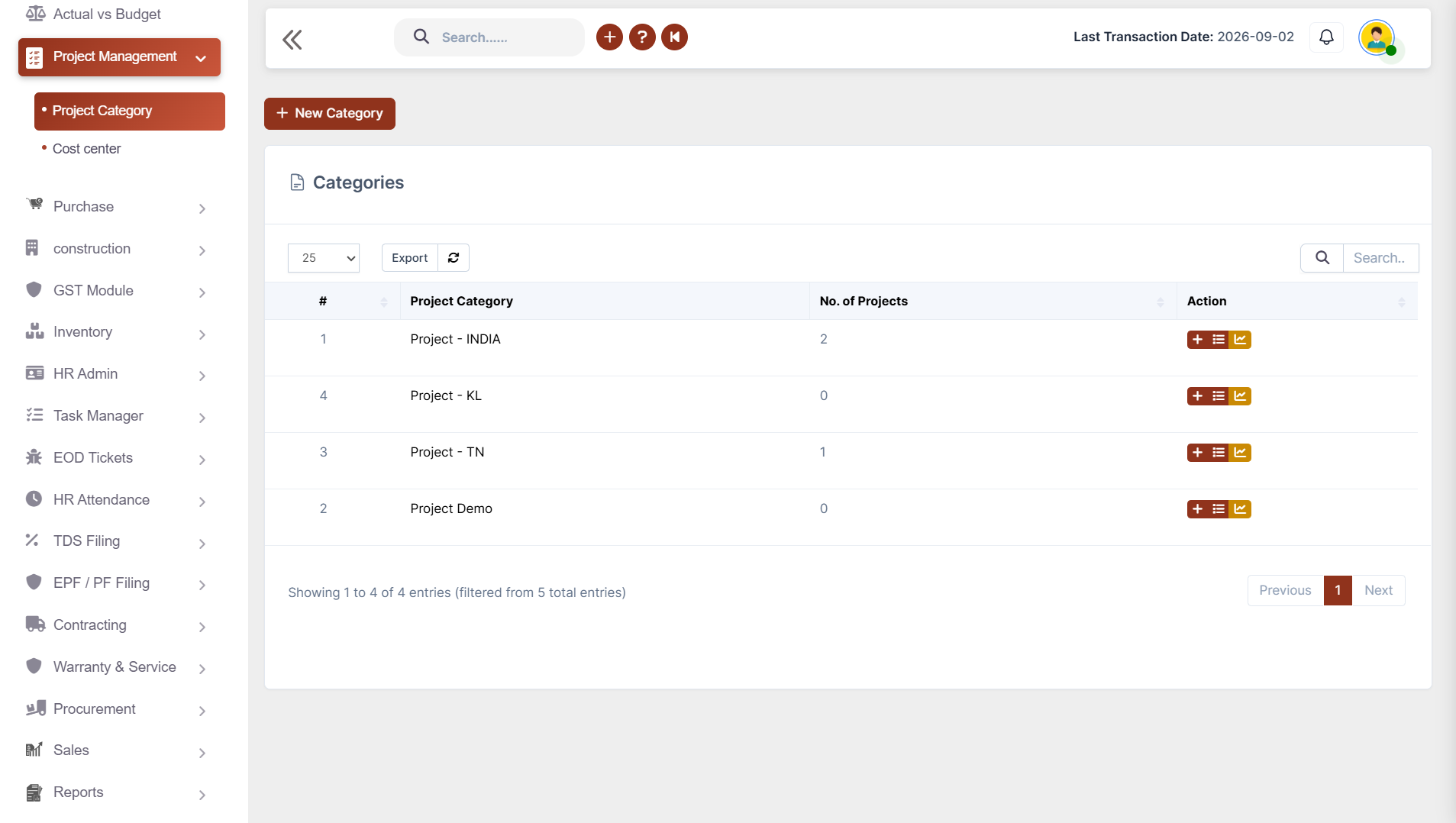
Task: Click the TDS Filing percent icon
Action: point(32,540)
